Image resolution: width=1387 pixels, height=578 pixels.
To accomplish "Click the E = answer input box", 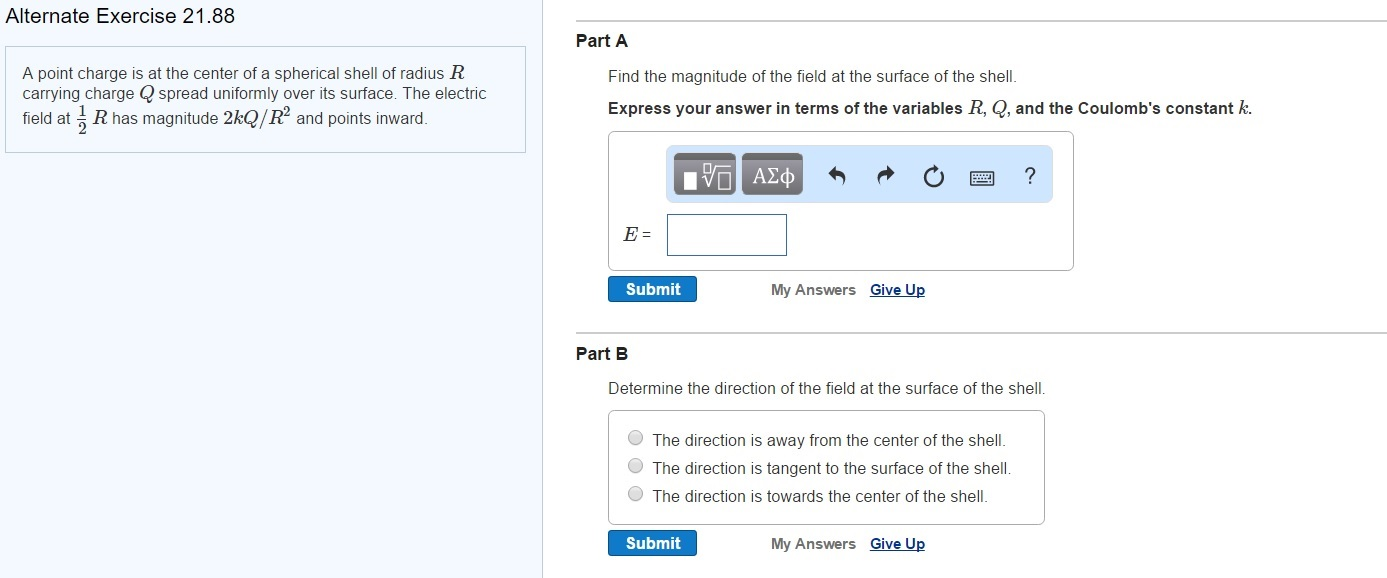I will point(727,235).
